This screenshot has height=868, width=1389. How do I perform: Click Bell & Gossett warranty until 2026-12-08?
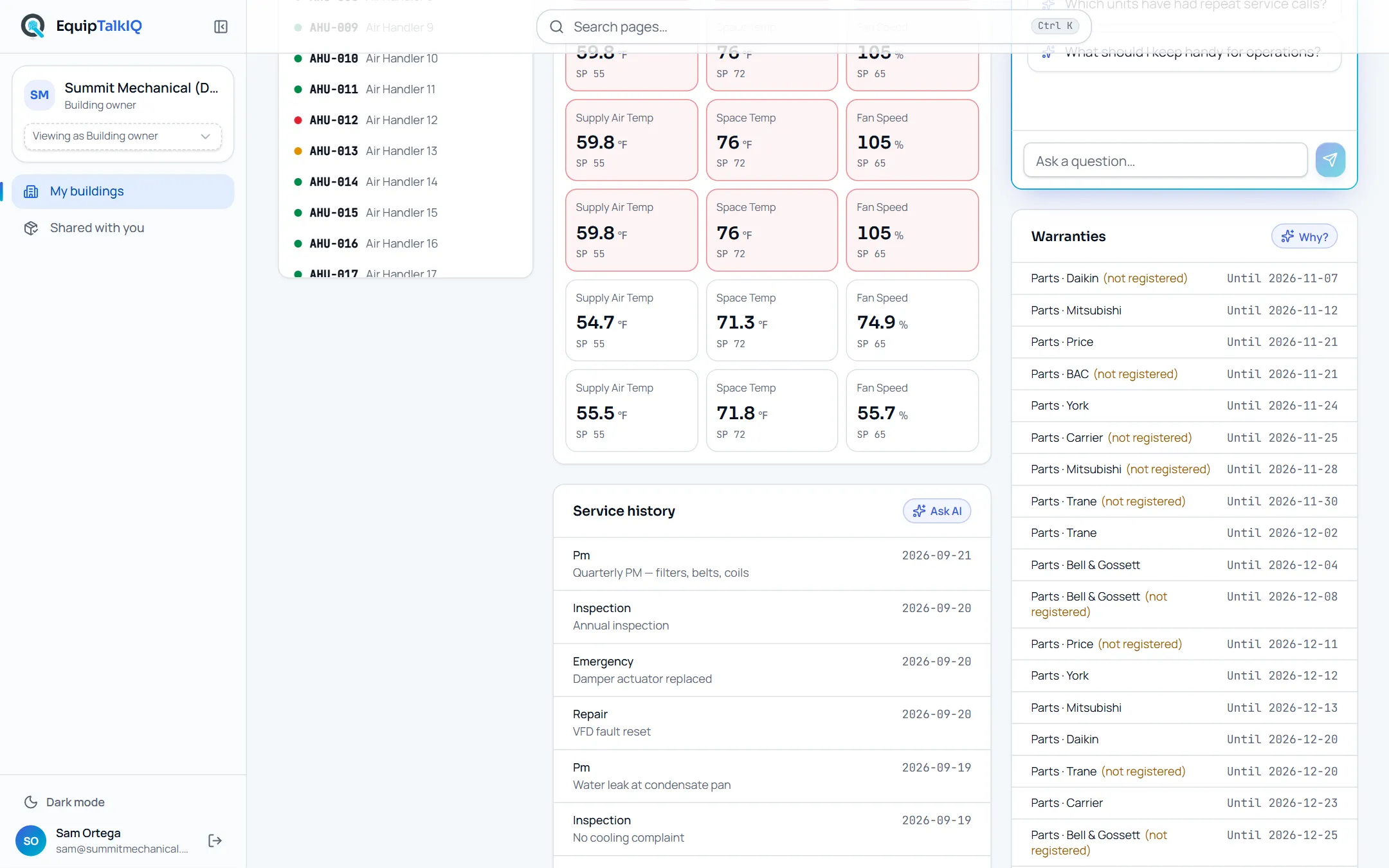tap(1185, 604)
